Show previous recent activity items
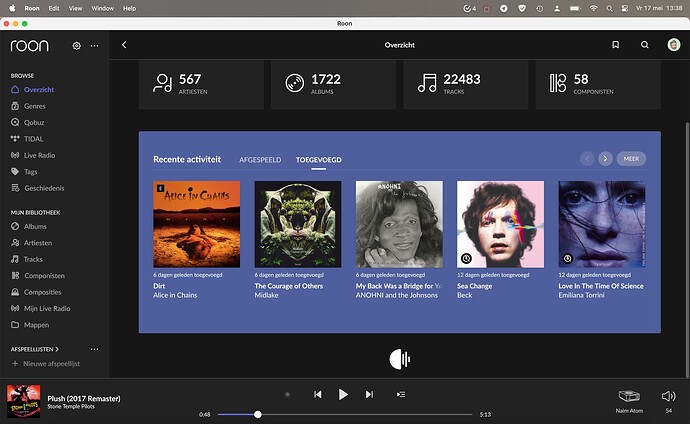 587,159
